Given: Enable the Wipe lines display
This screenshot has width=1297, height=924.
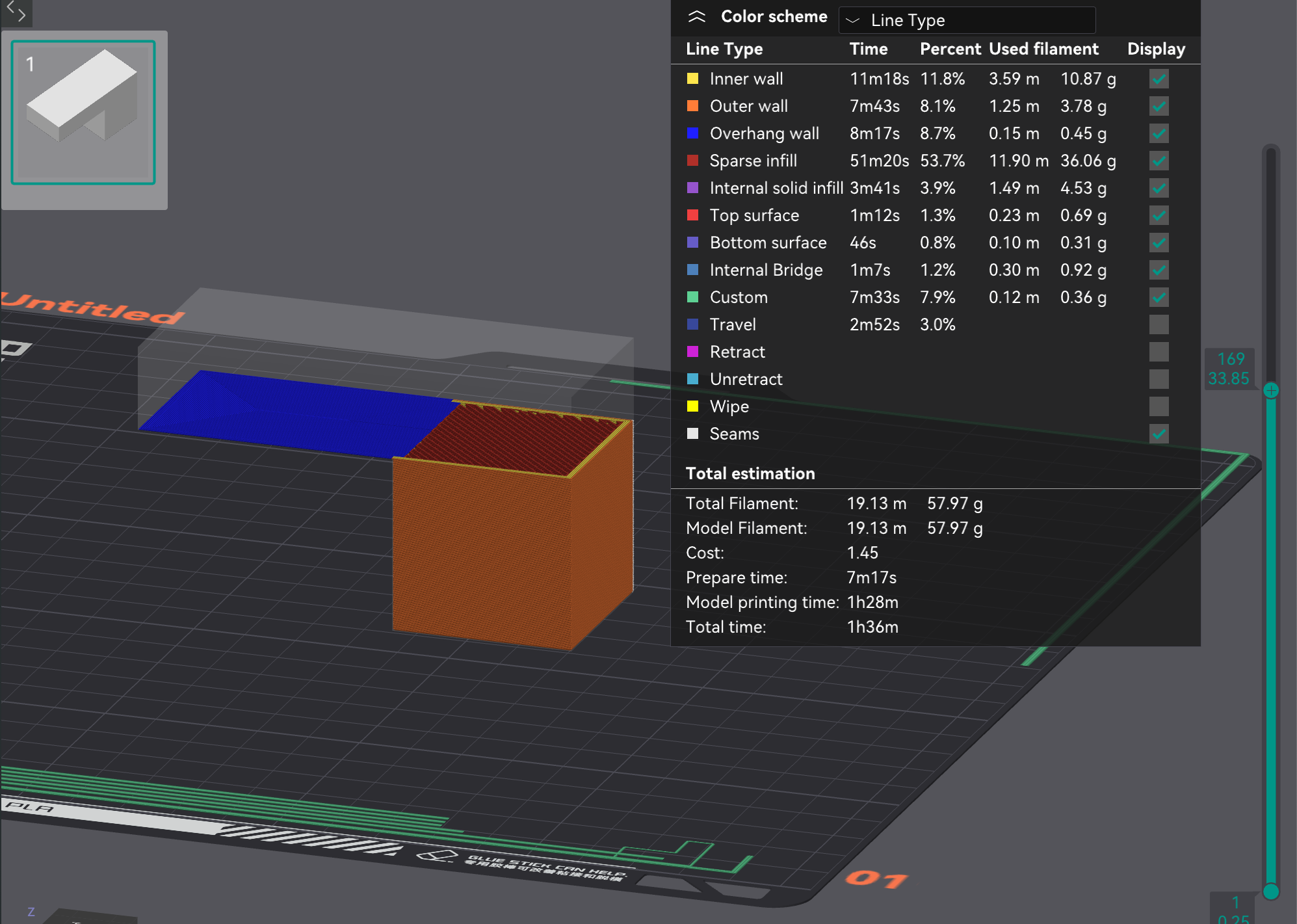Looking at the screenshot, I should [1159, 406].
